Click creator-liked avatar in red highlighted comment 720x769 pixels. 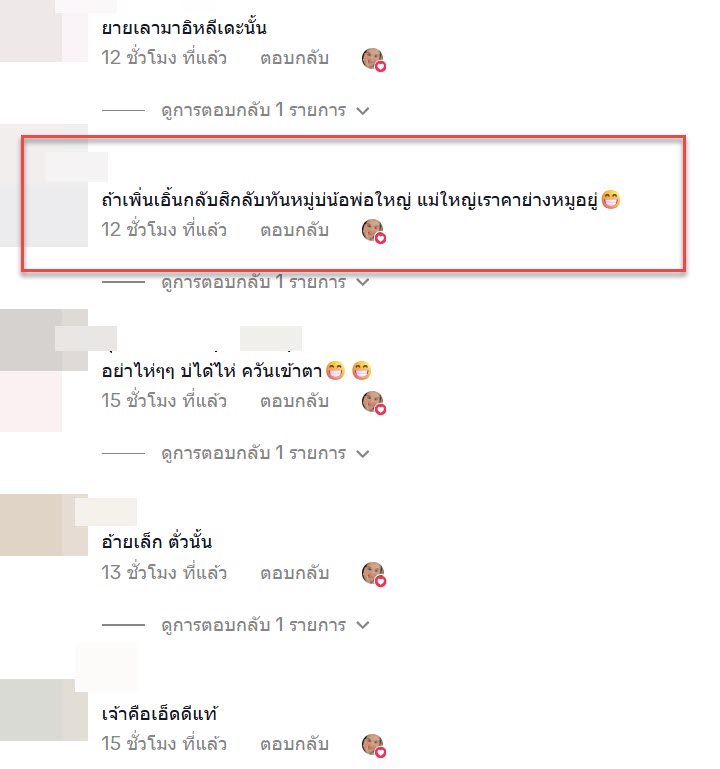(374, 231)
